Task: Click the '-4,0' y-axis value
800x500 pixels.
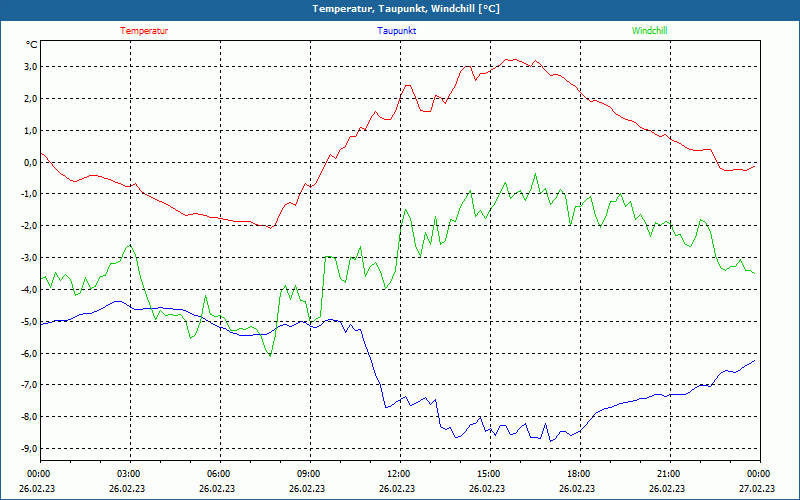Action: pos(29,289)
